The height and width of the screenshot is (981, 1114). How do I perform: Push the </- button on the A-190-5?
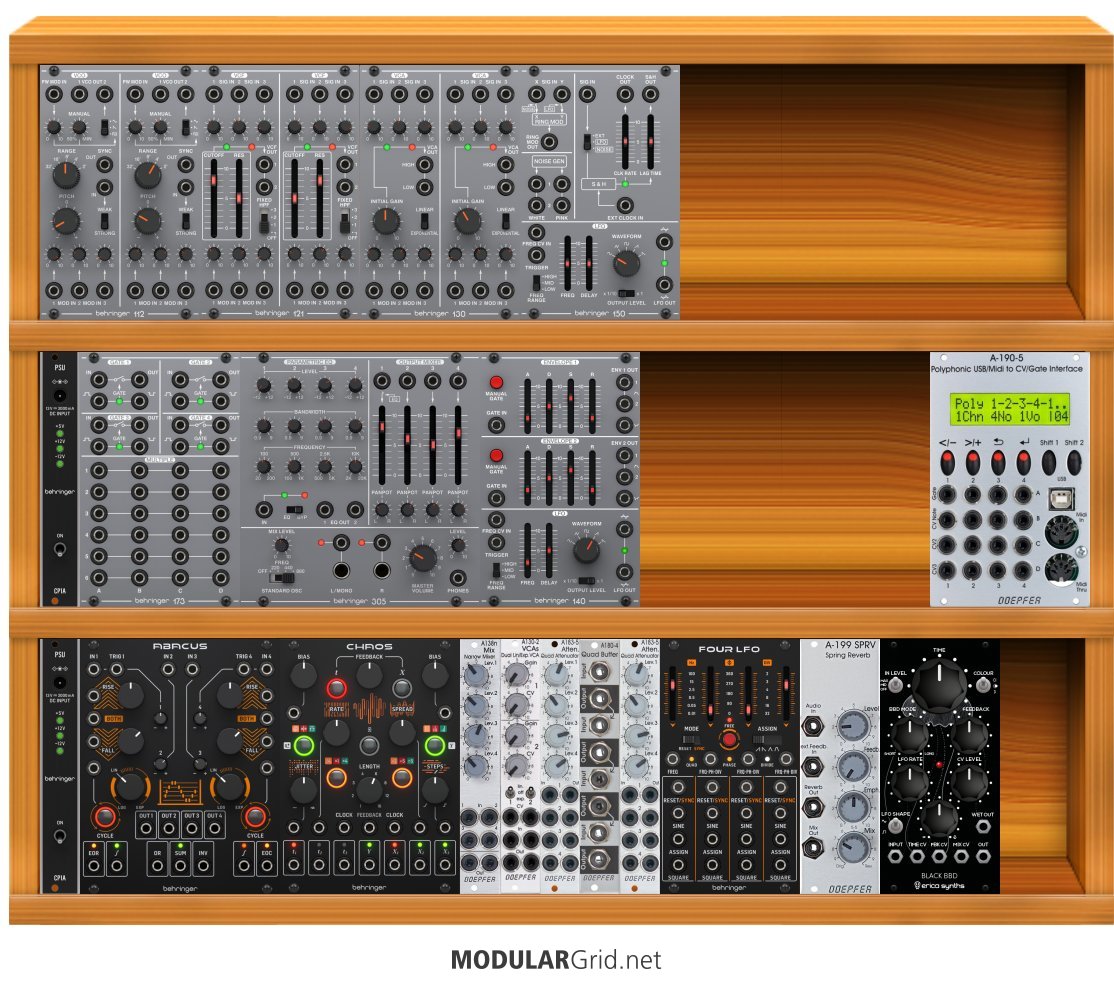947,463
